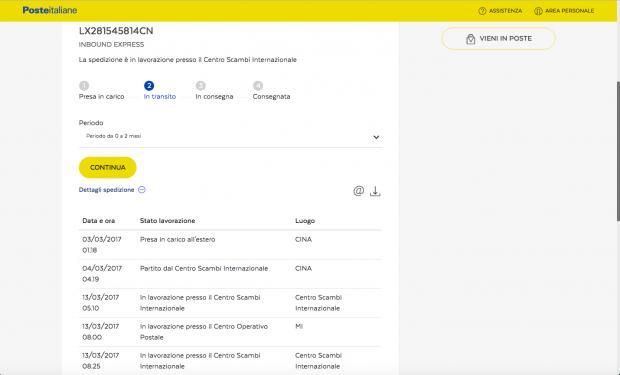Click the Assistenza link text
620x375 pixels.
[505, 11]
